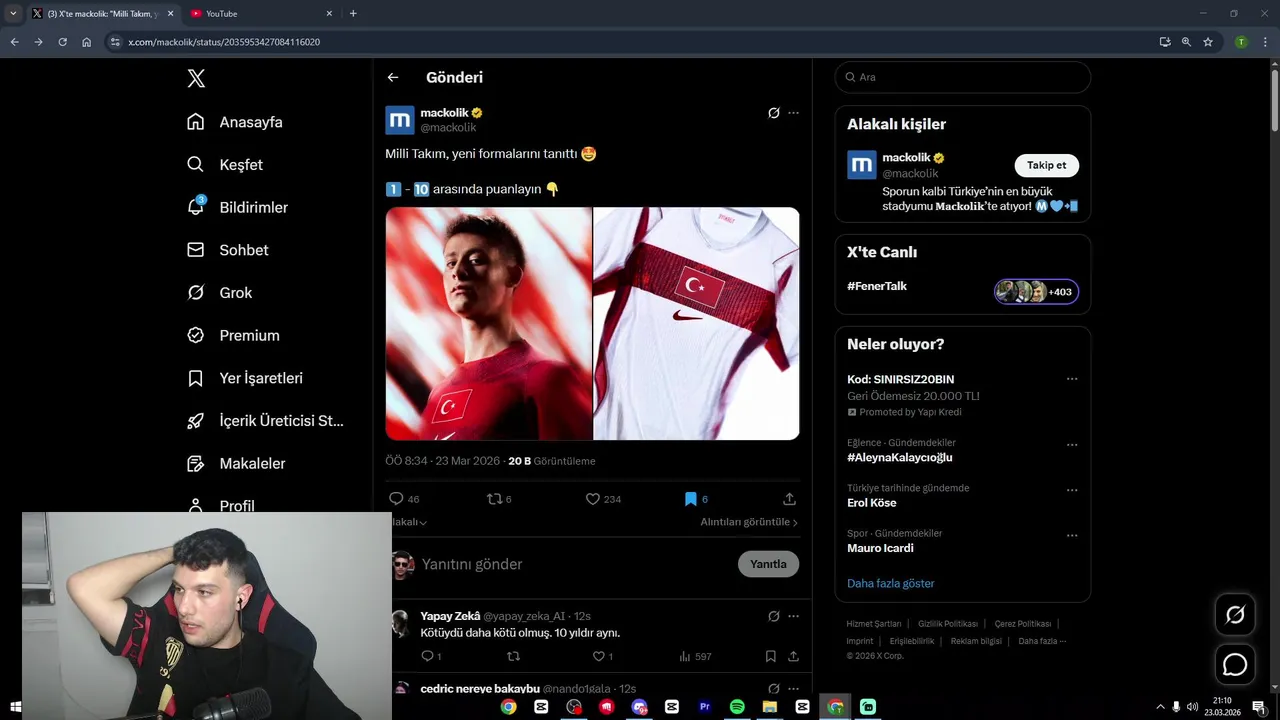This screenshot has width=1280, height=720.
Task: Open a new browser tab
Action: pyautogui.click(x=353, y=14)
